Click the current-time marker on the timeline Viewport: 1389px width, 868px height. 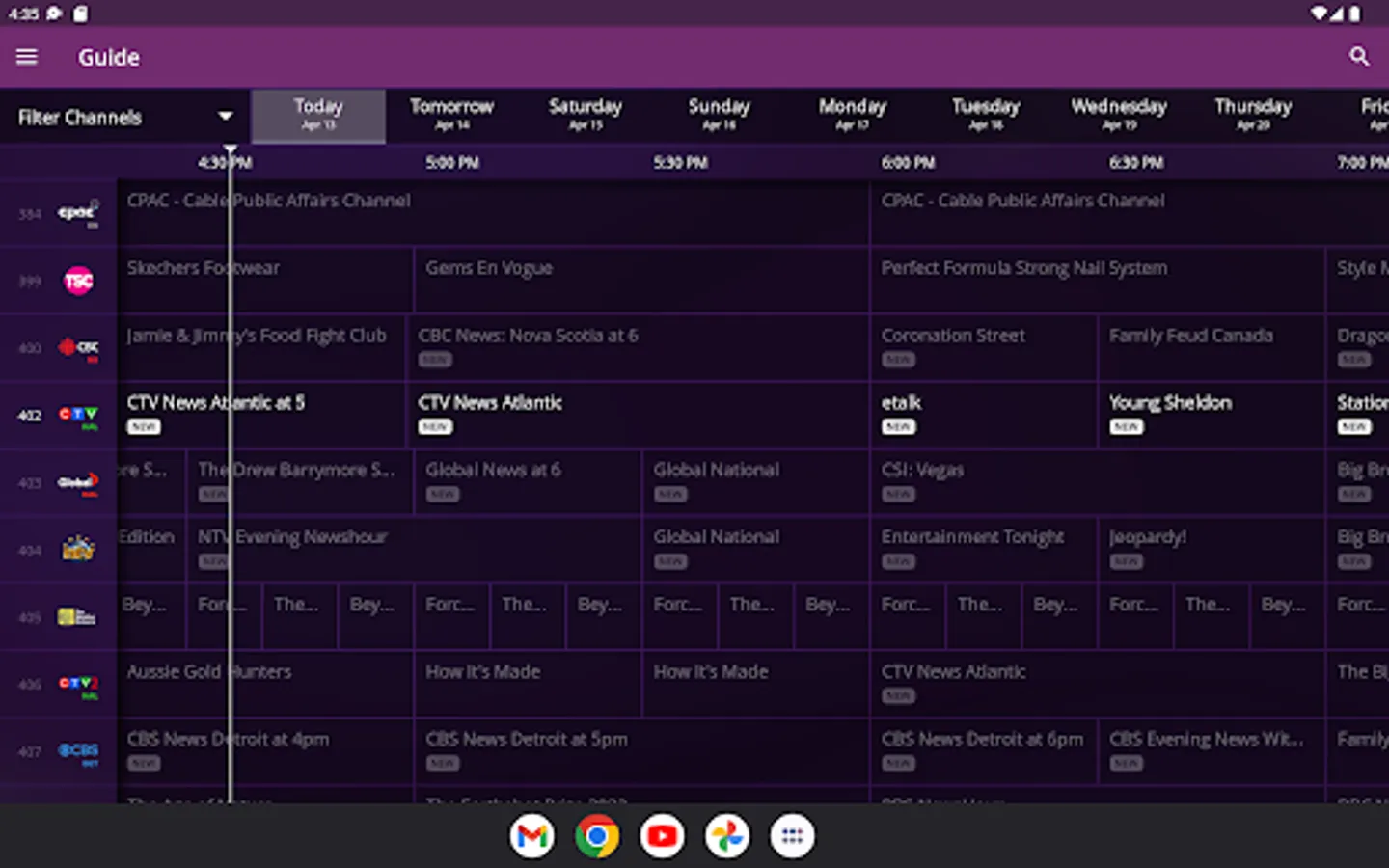pyautogui.click(x=230, y=150)
